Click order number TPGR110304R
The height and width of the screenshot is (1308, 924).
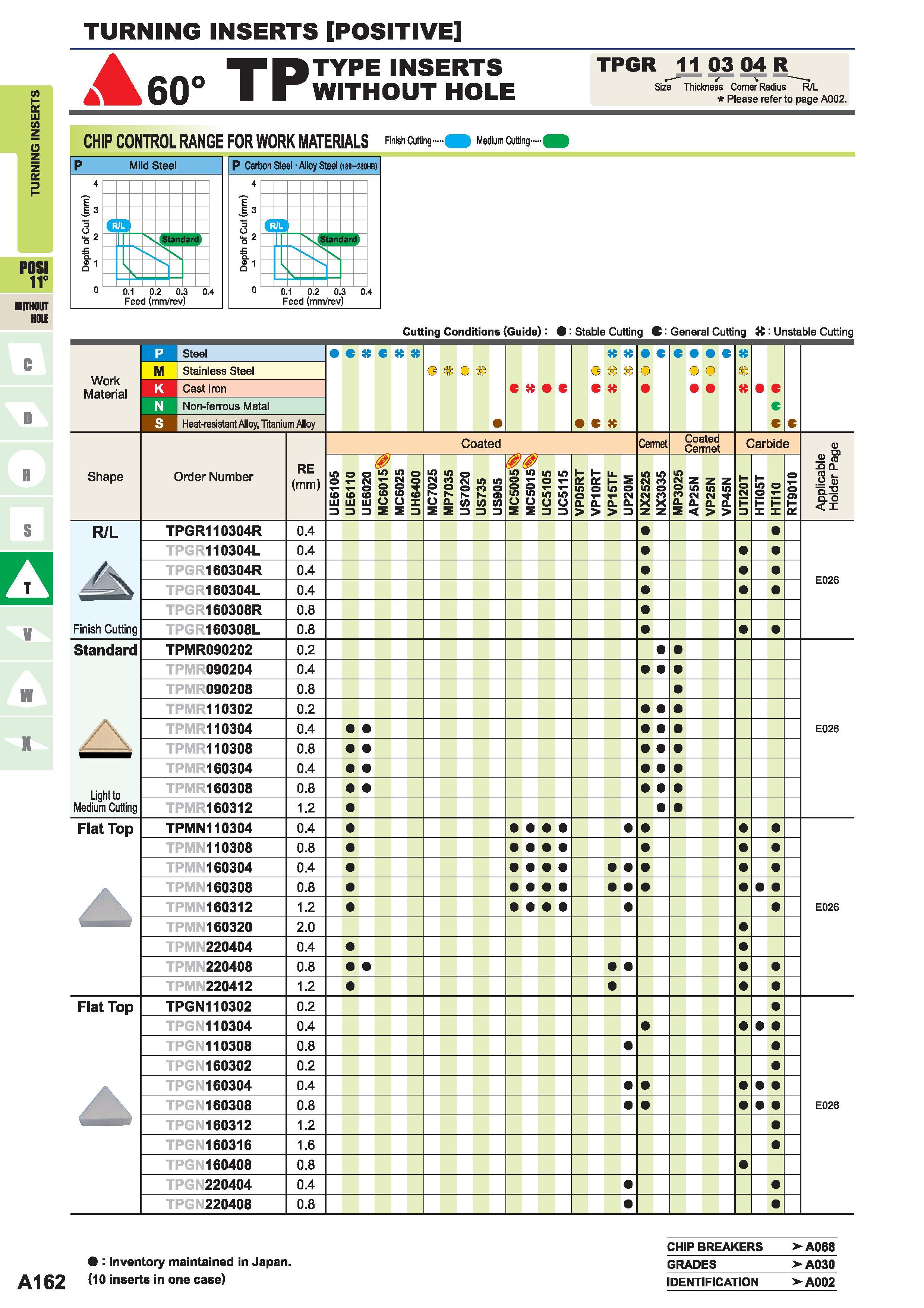tap(214, 531)
